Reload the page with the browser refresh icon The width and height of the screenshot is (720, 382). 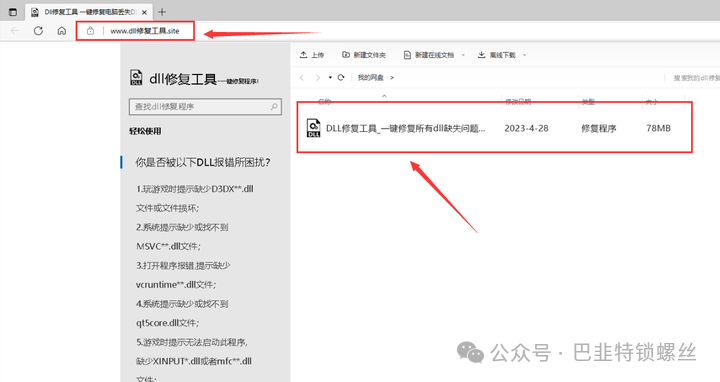click(x=38, y=31)
